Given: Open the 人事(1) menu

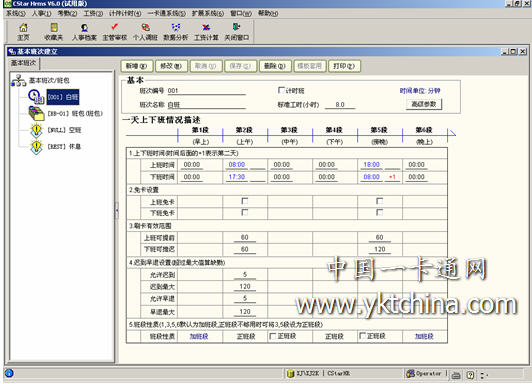Looking at the screenshot, I should click(x=41, y=13).
